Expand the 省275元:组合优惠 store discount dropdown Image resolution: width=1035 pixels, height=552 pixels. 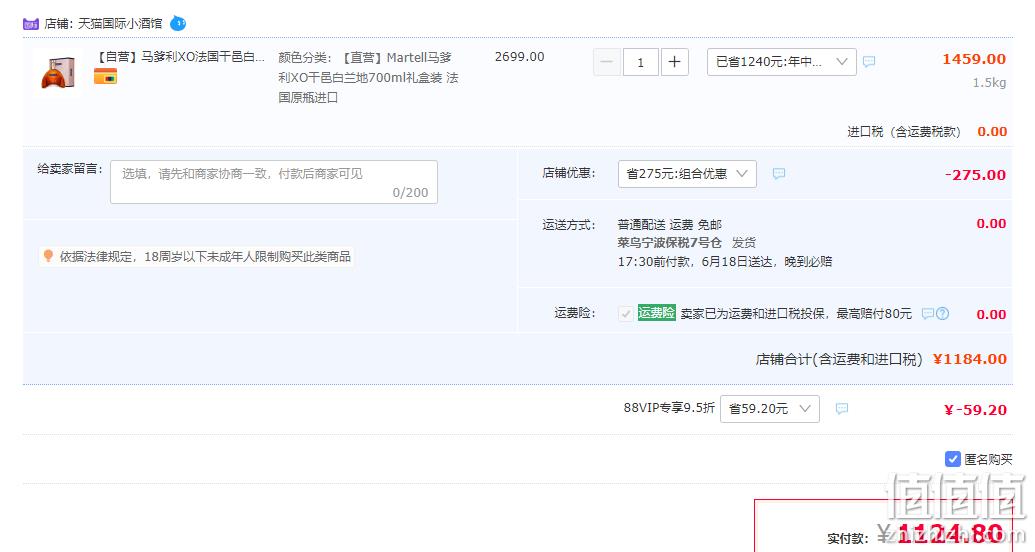pos(687,174)
